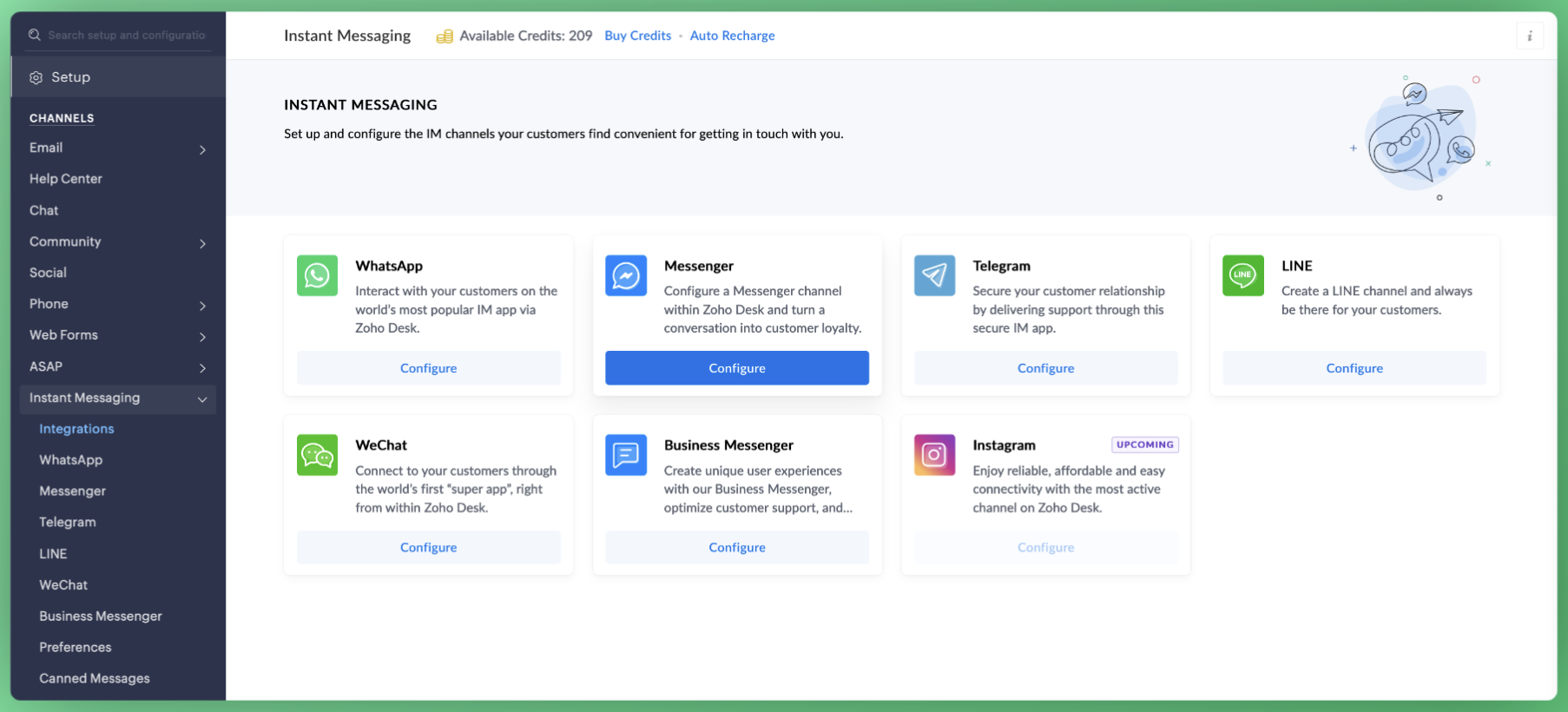1568x712 pixels.
Task: Select WeChat in sidebar submenu
Action: coord(63,585)
